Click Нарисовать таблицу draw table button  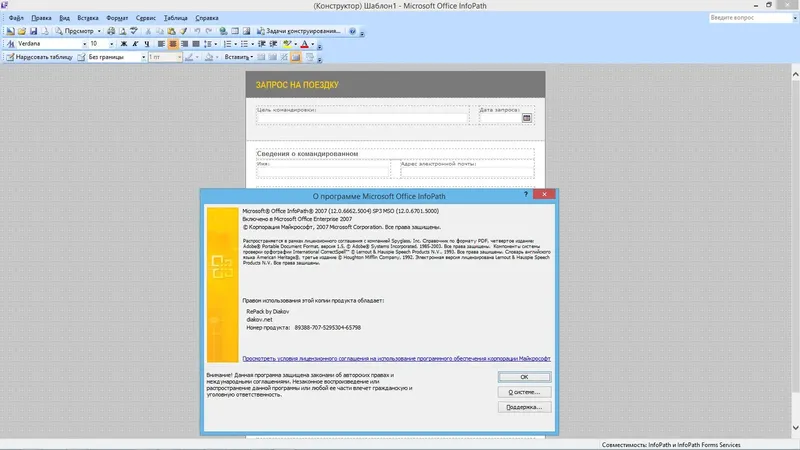coord(40,57)
